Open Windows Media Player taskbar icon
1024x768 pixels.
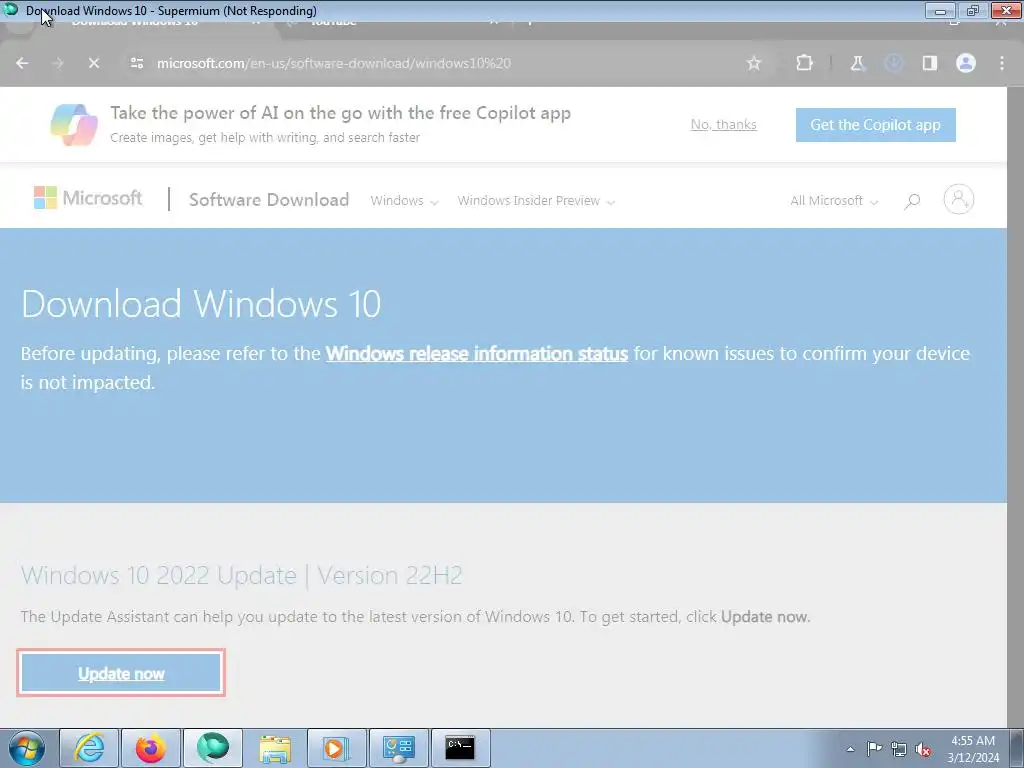tap(337, 748)
